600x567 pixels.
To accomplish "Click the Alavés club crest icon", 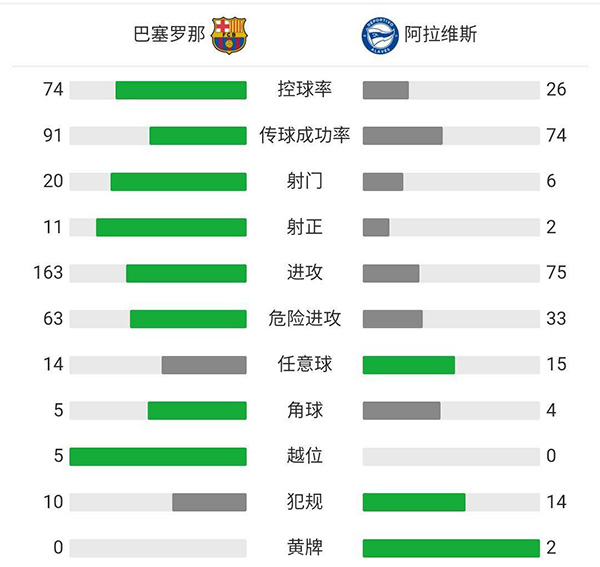I will 379,35.
